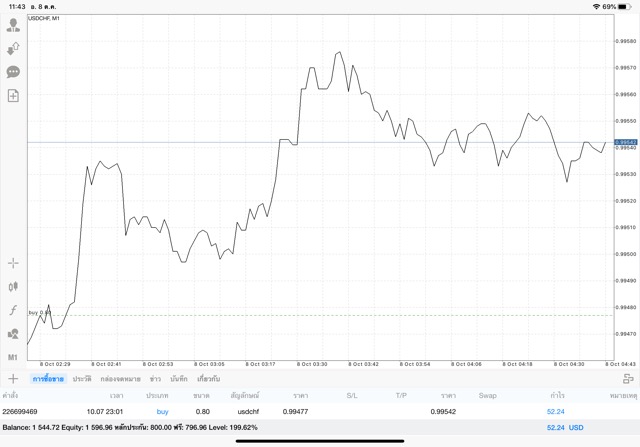
Task: Open new order trade arrows icon
Action: pyautogui.click(x=13, y=49)
